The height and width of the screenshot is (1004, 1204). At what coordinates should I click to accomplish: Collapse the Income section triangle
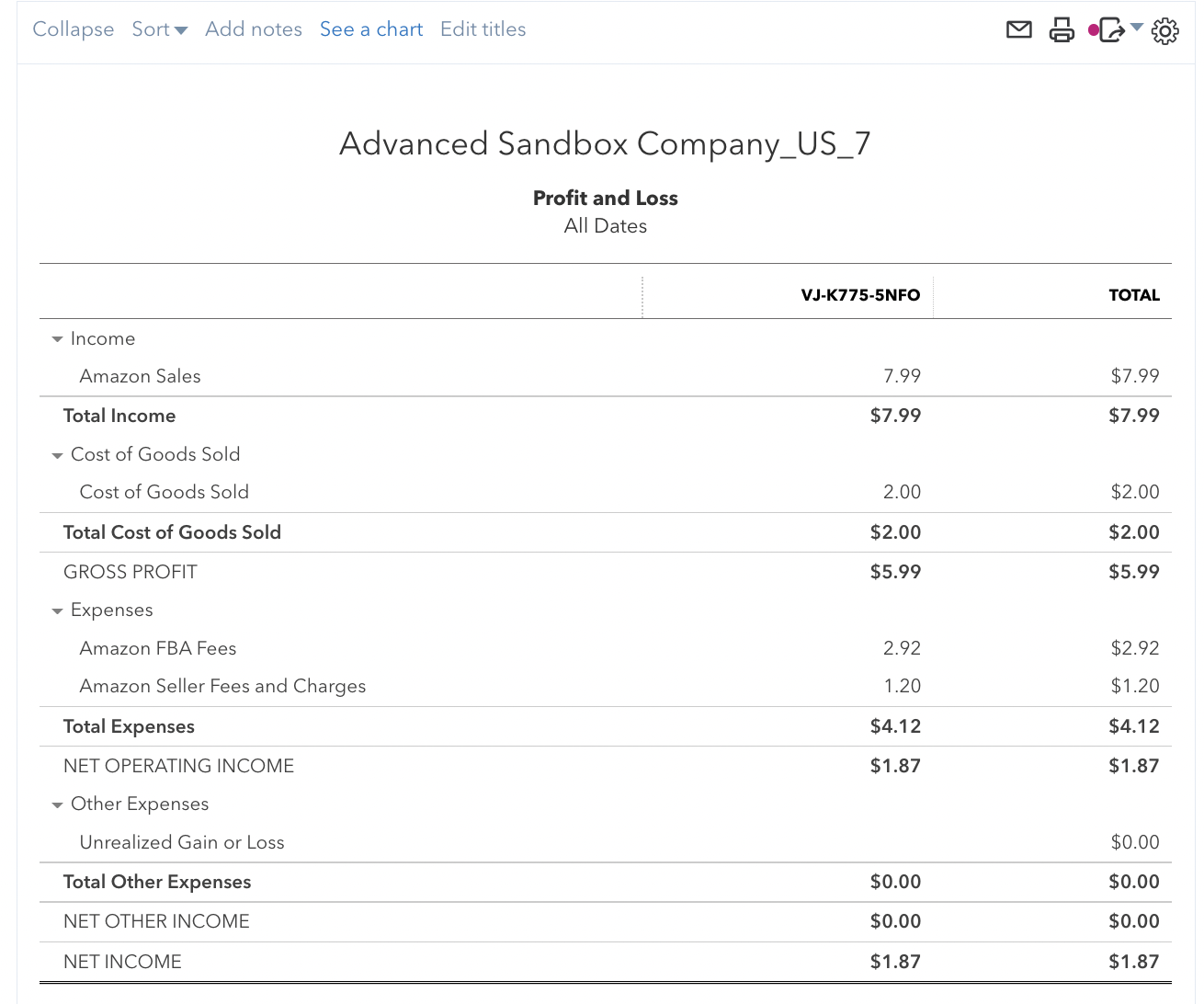pos(57,339)
